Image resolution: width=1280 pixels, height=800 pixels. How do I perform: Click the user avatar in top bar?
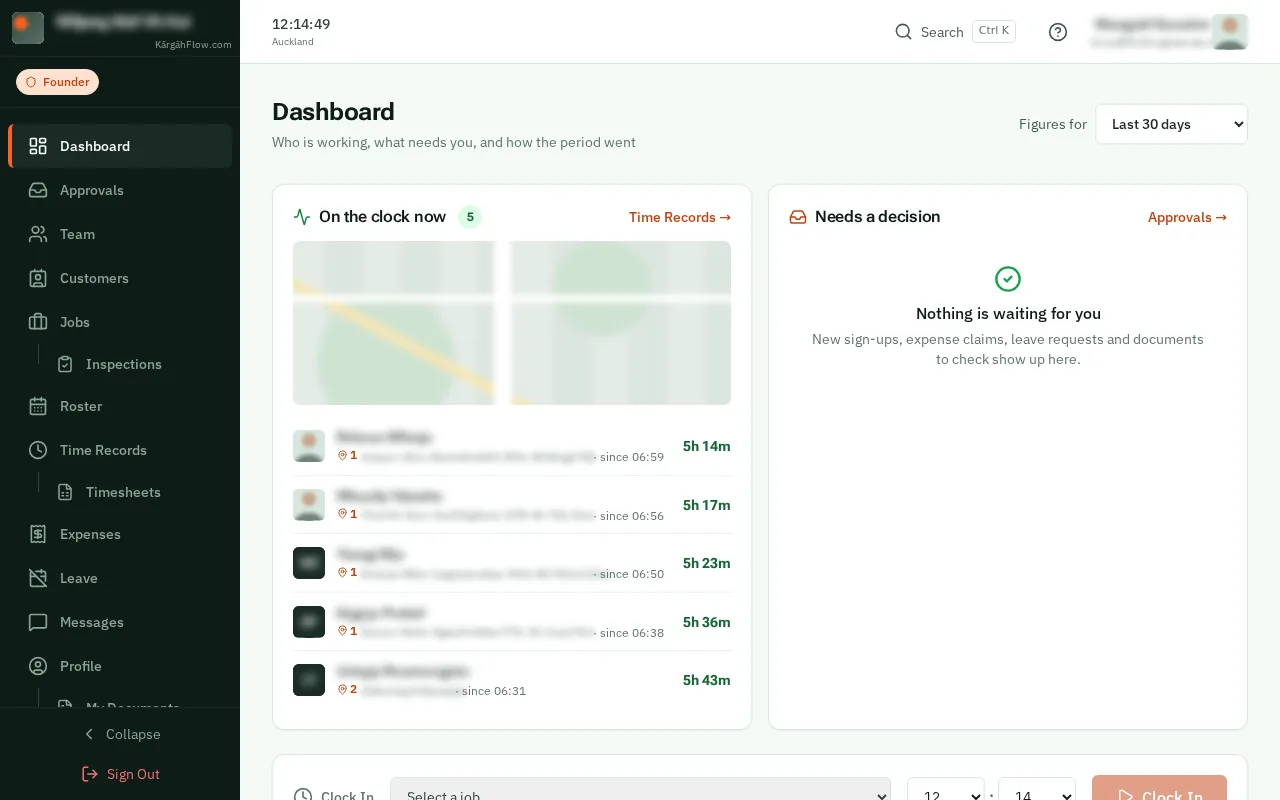(x=1230, y=32)
